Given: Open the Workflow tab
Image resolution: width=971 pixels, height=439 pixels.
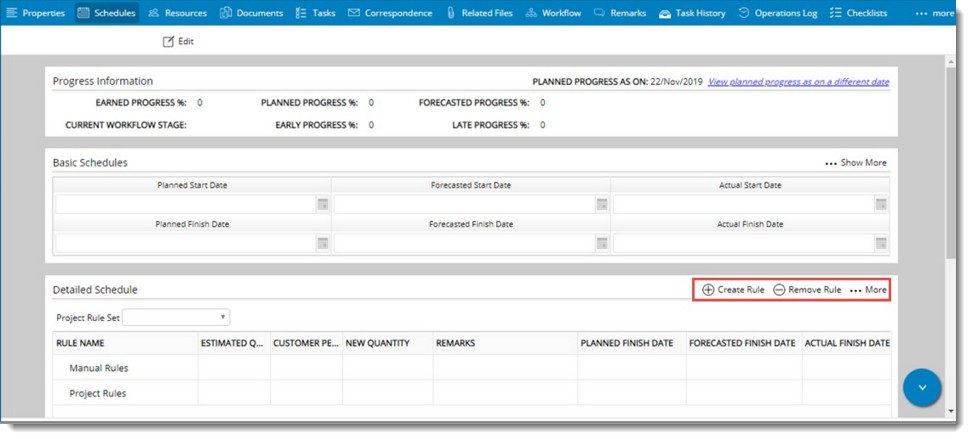Looking at the screenshot, I should (x=553, y=13).
